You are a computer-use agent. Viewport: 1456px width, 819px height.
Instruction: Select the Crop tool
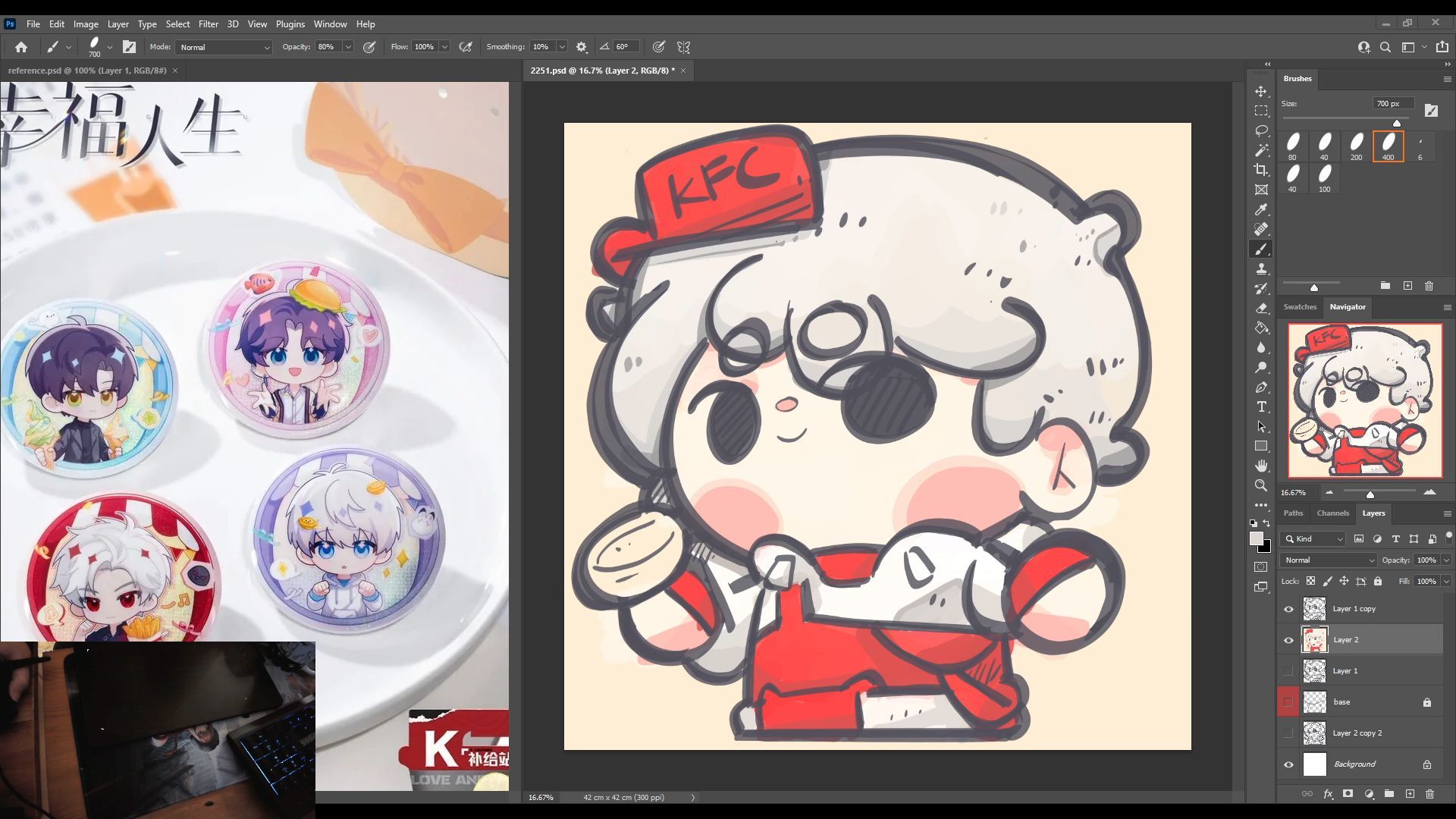point(1261,170)
